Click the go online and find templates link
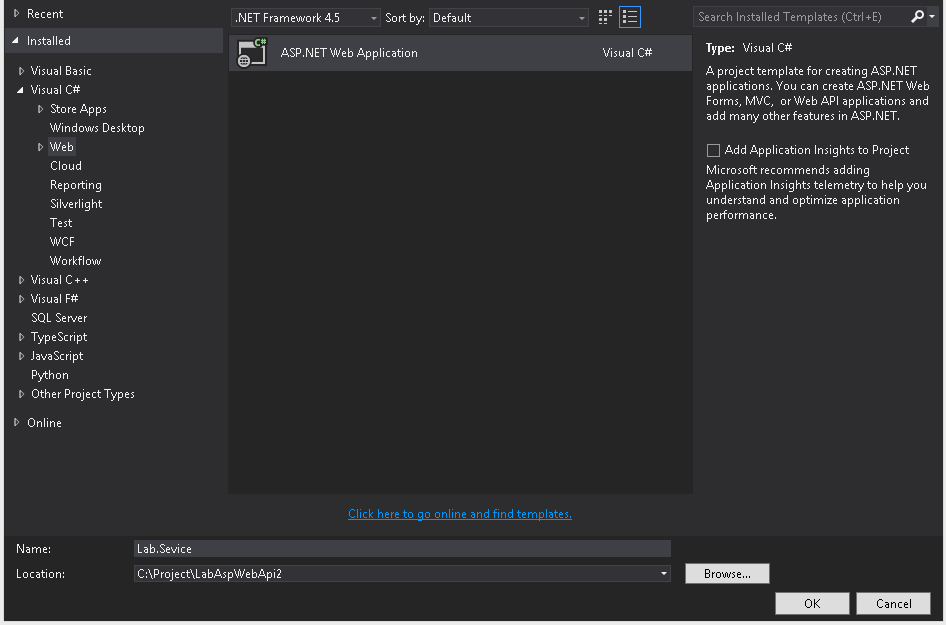Screen dimensions: 946x625 [x=460, y=514]
